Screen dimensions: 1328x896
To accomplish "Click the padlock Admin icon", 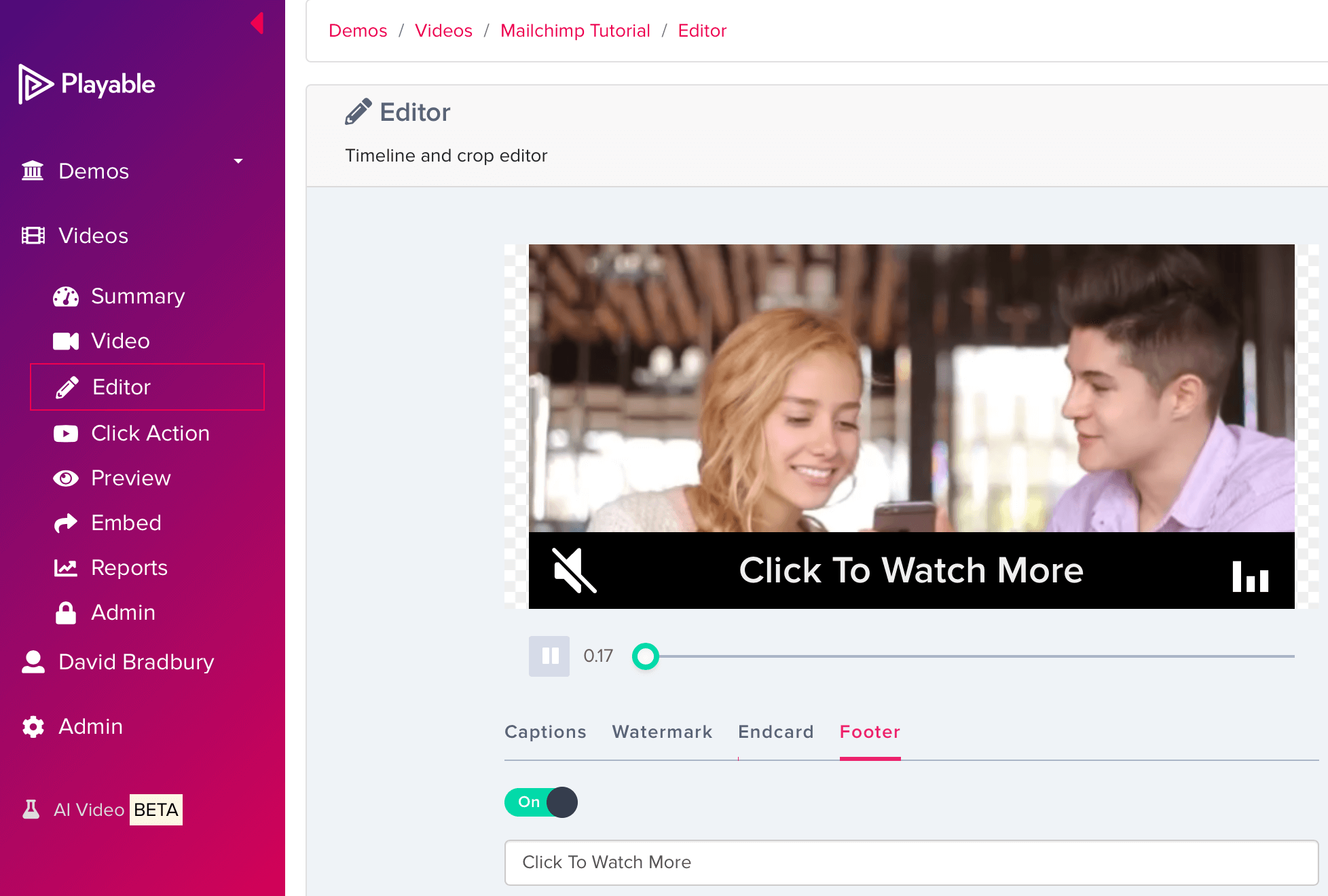I will coord(66,612).
